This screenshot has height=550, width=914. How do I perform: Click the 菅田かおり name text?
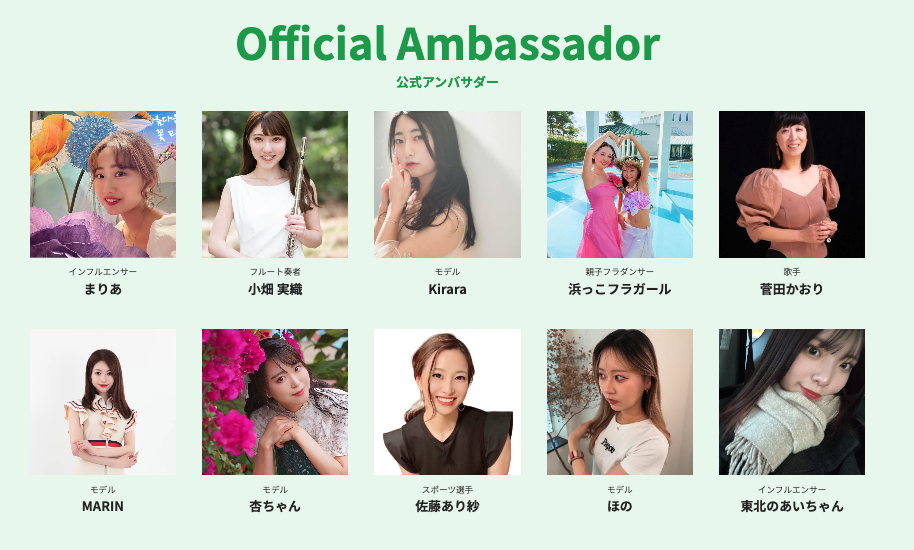[x=792, y=289]
